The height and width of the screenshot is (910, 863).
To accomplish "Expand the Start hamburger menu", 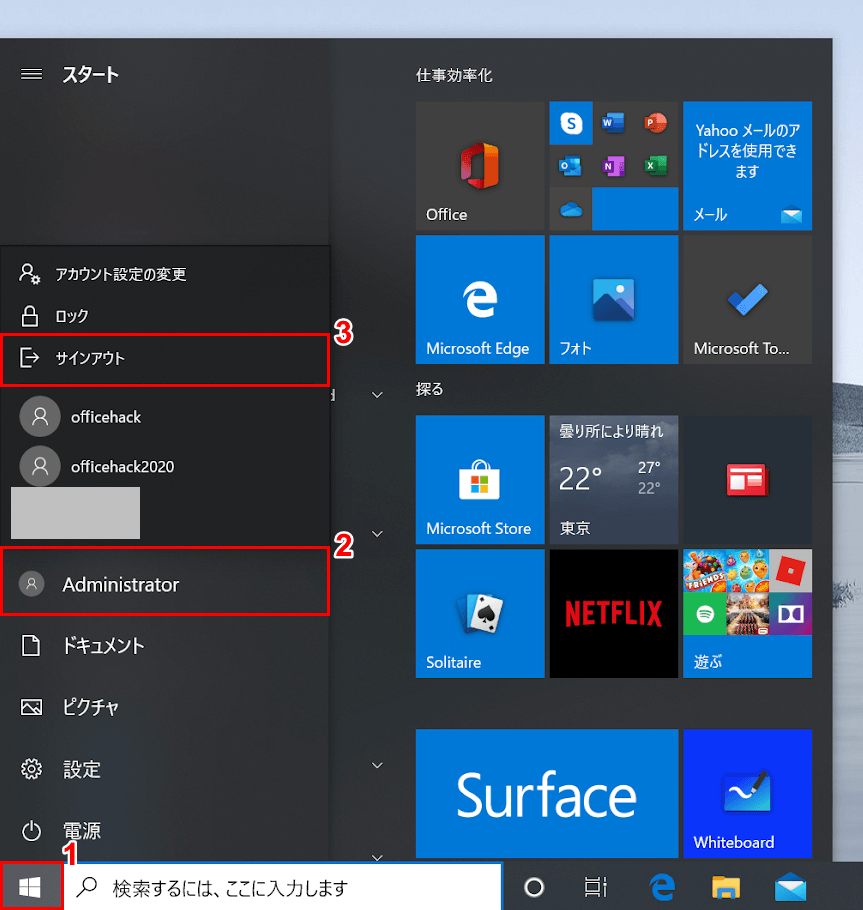I will [x=31, y=74].
